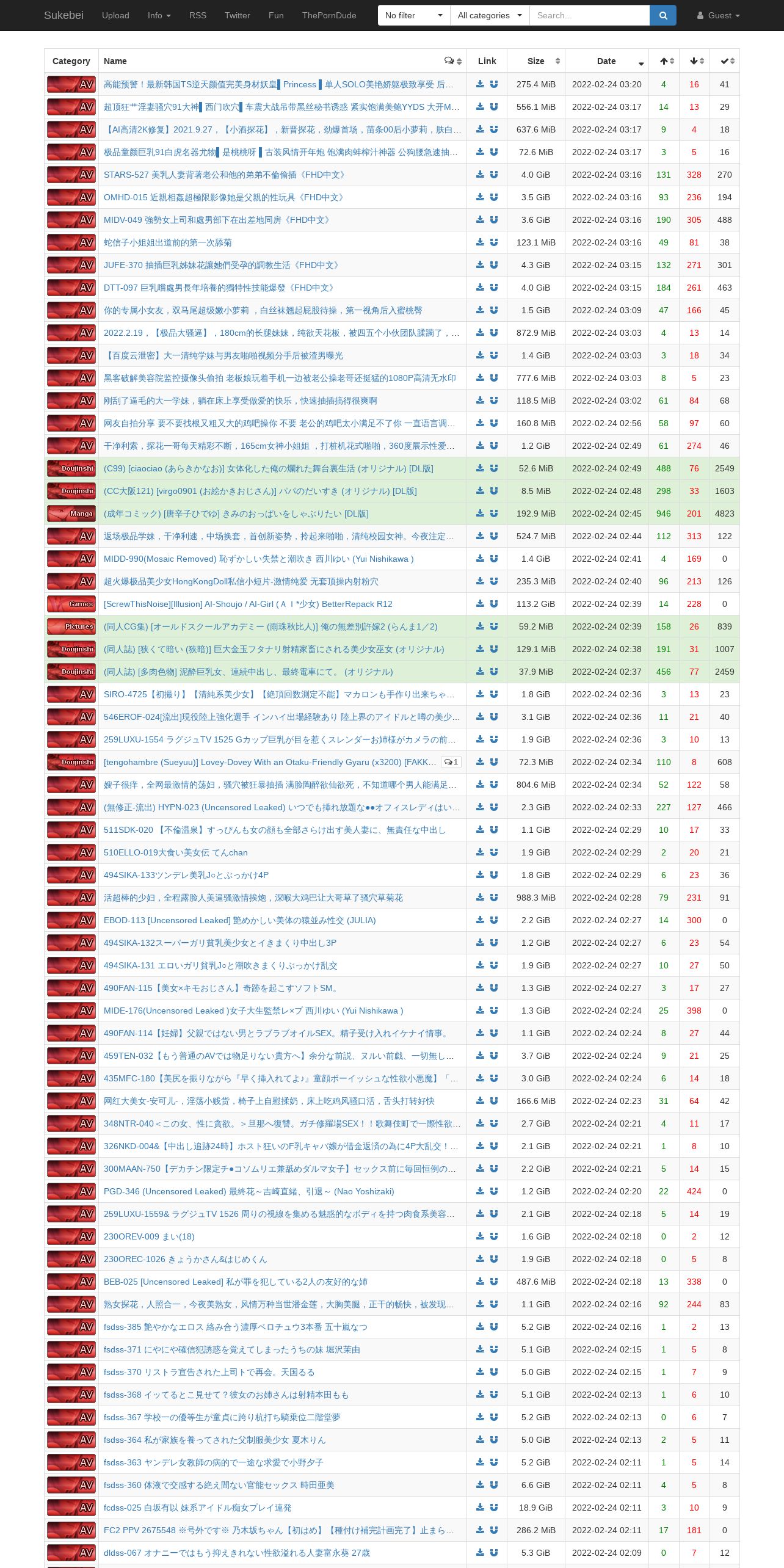This screenshot has width=784, height=1568.
Task: Expand the Guest user menu
Action: (718, 15)
